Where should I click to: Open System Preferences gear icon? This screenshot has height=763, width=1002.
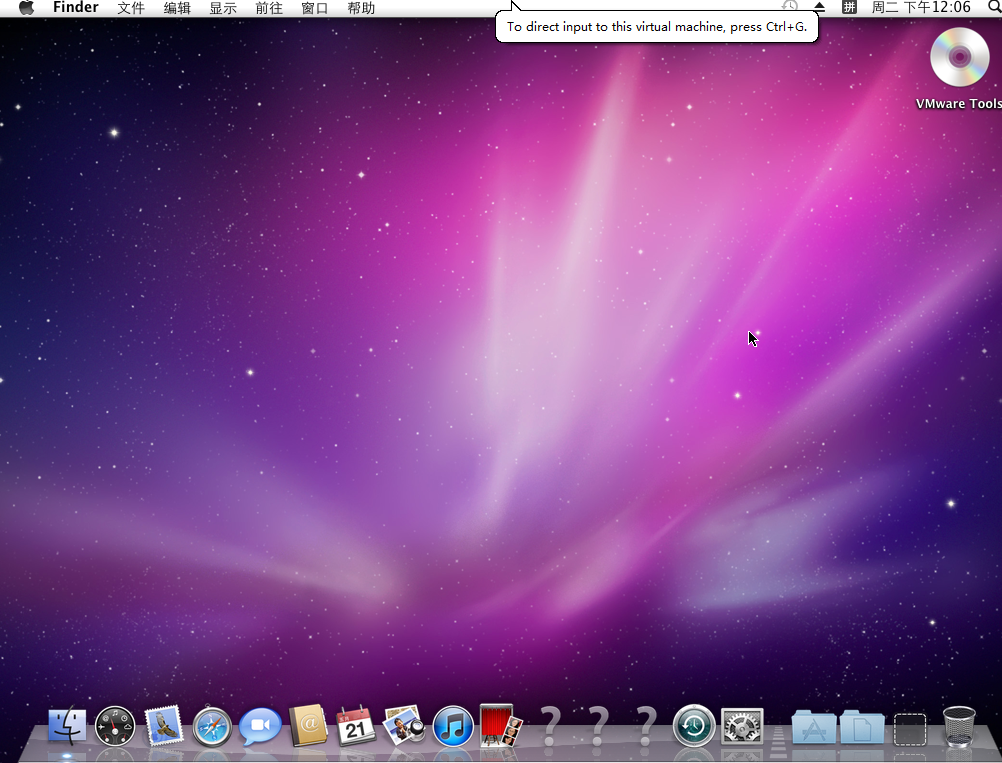[742, 727]
